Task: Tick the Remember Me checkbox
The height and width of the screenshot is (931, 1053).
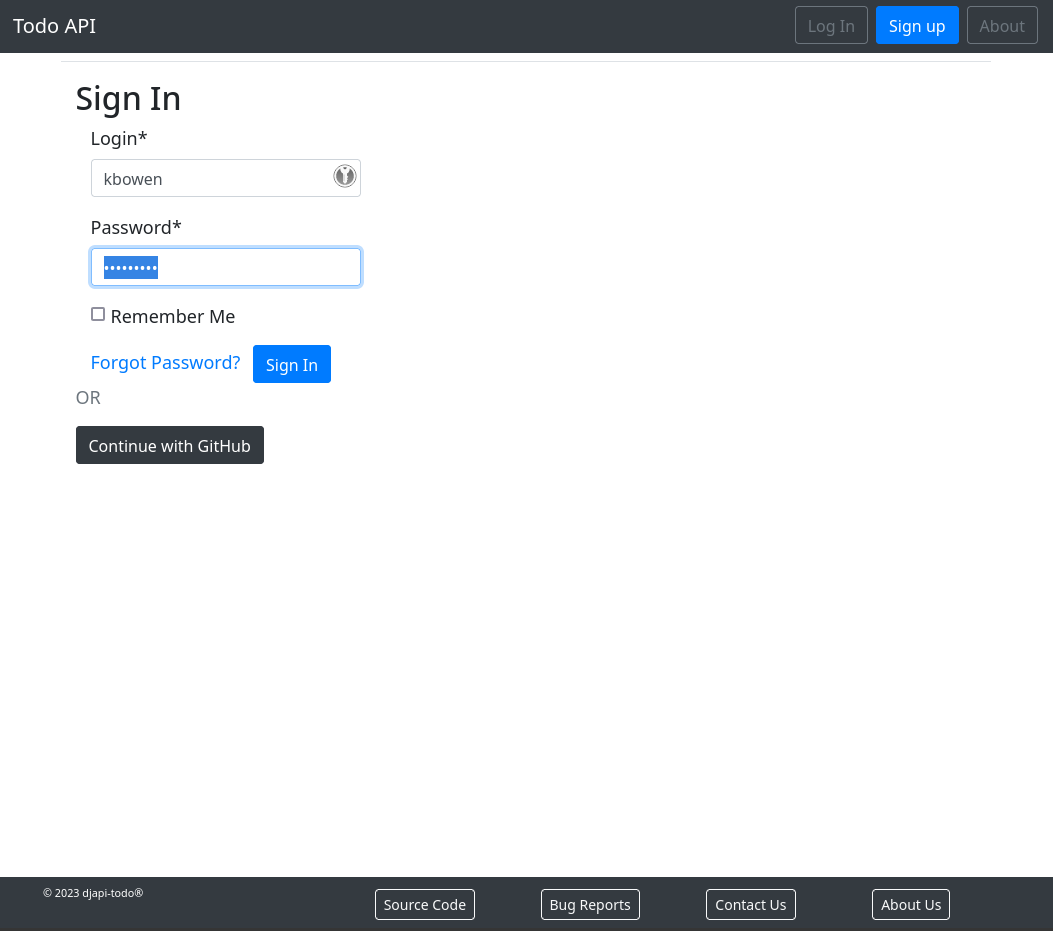Action: tap(98, 314)
